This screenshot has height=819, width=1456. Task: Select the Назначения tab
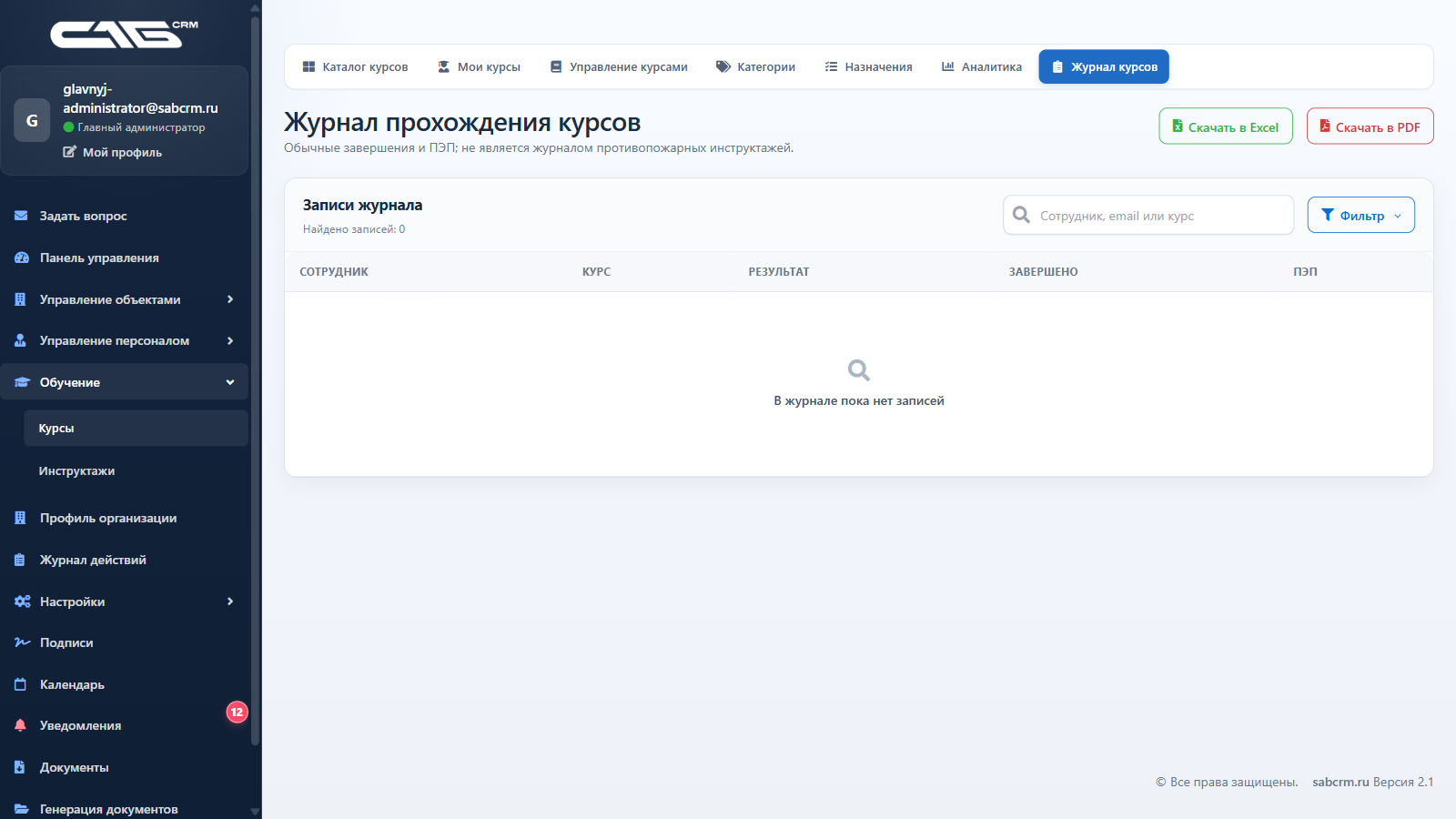click(868, 66)
